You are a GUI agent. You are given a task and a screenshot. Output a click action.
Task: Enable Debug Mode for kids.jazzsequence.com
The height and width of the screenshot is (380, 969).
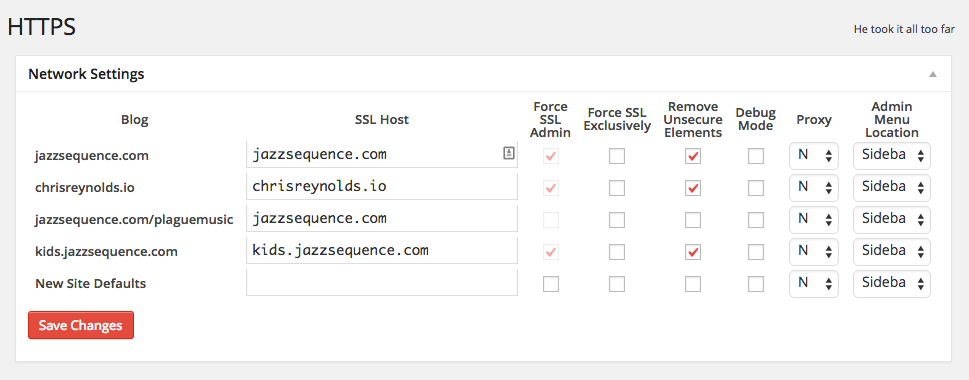point(755,252)
